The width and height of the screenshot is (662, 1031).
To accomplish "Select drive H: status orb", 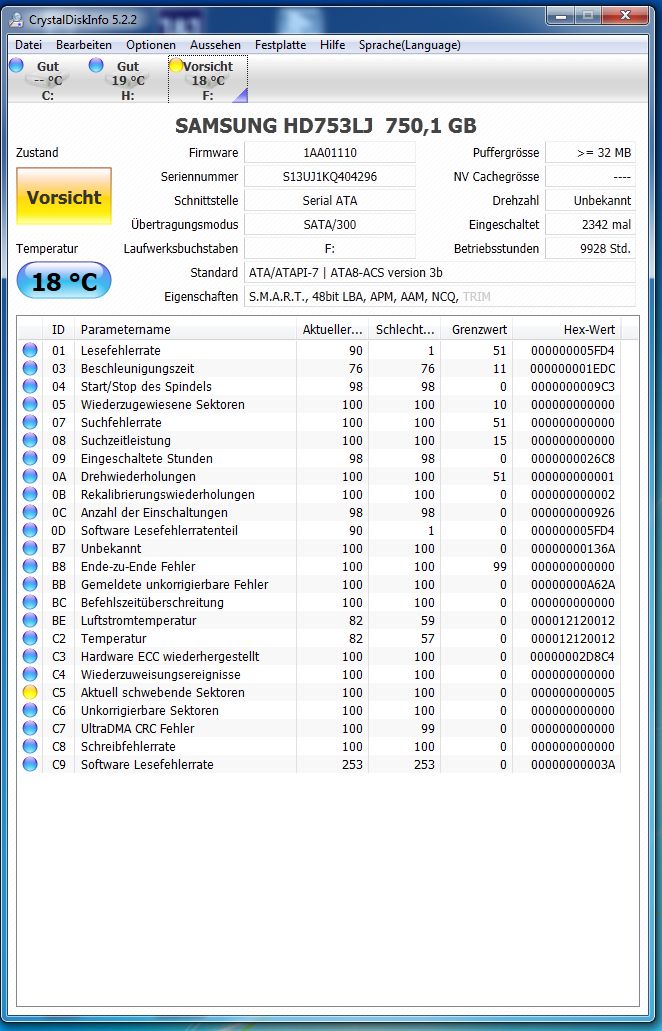I will [96, 65].
